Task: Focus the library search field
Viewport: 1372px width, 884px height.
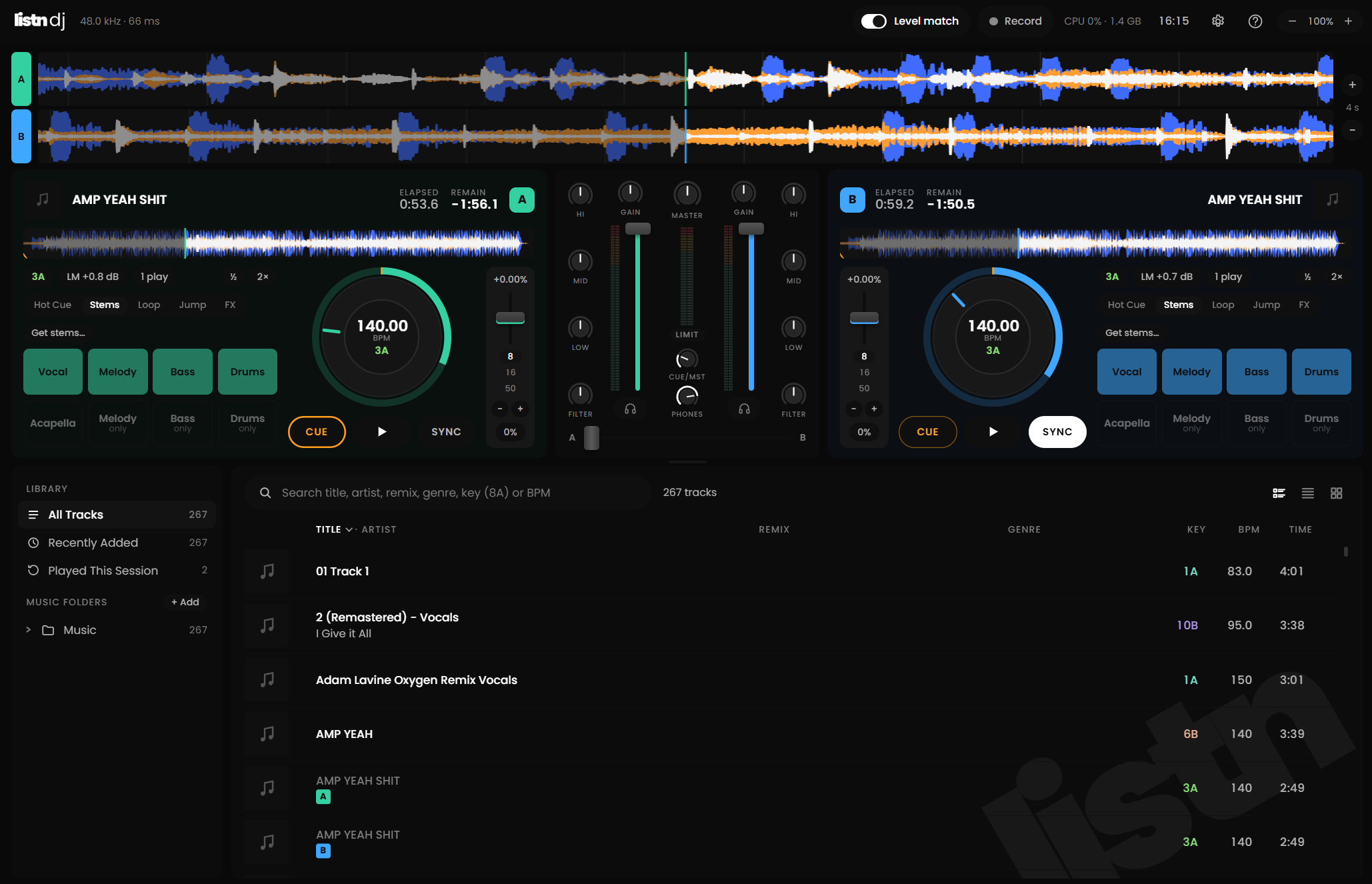Action: pos(449,493)
